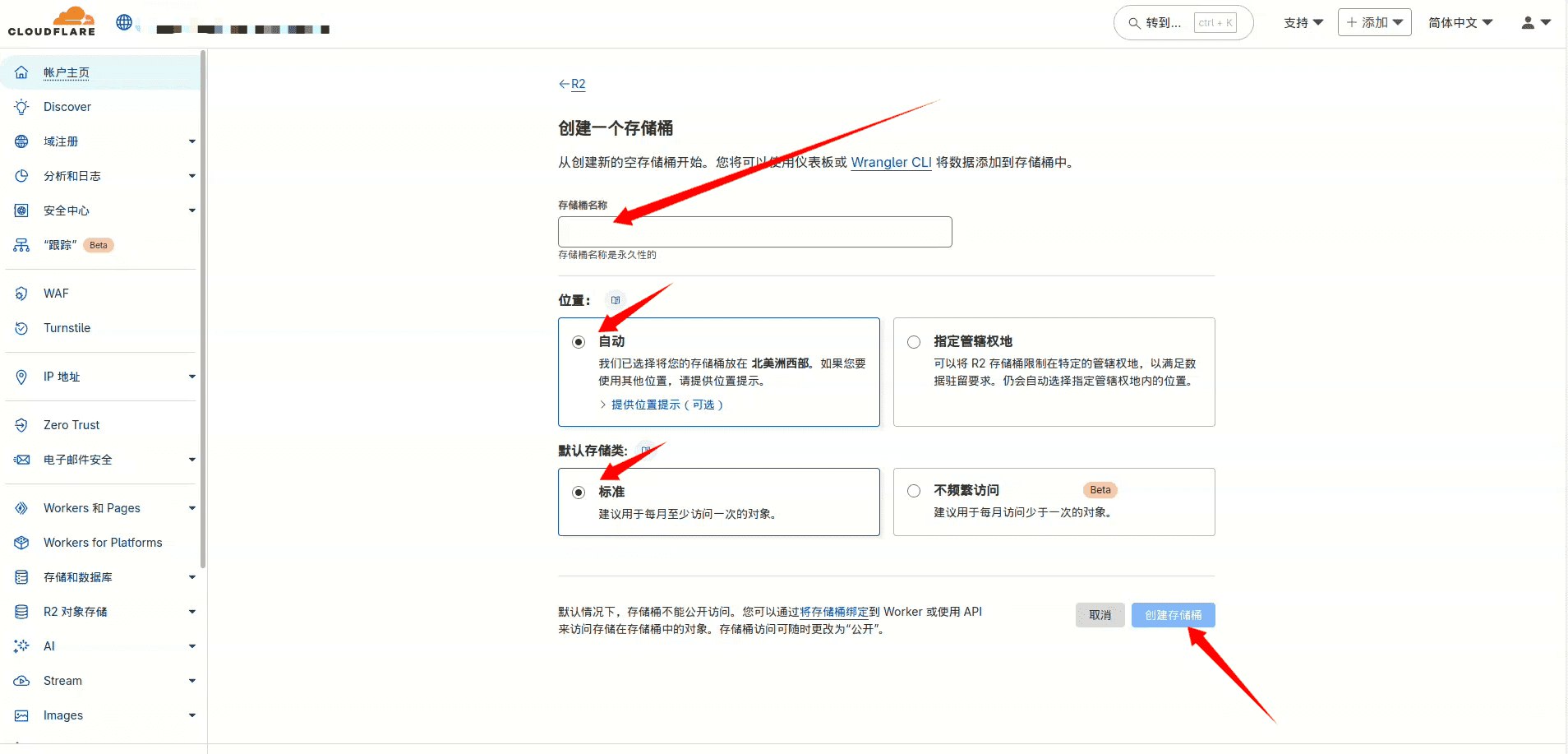The image size is (1568, 754).
Task: Open the 支持 dropdown menu
Action: pos(1303,23)
